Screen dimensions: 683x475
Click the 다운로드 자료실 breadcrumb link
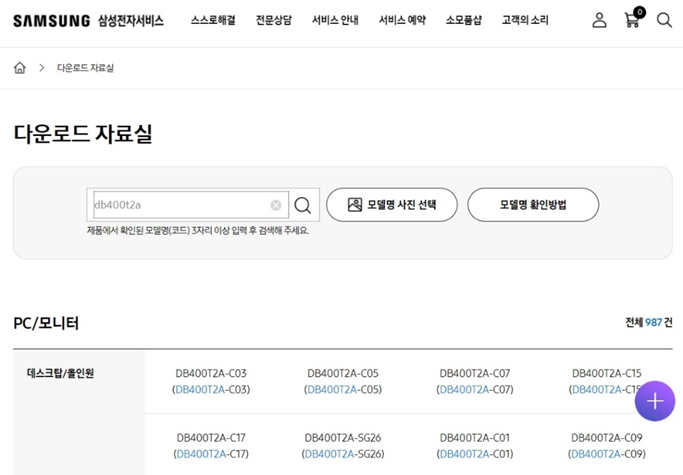coord(85,68)
